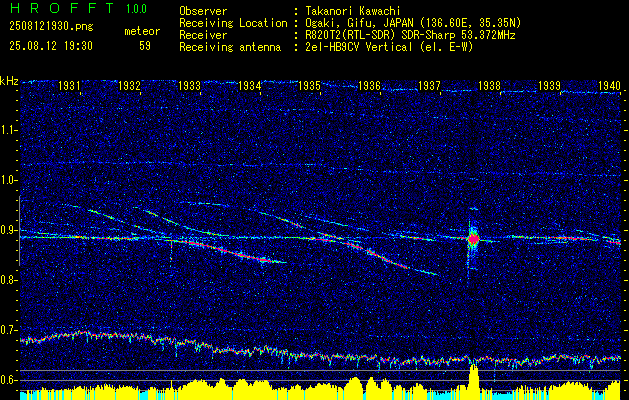Click the 1934 time marker
The height and width of the screenshot is (400, 629).
(250, 85)
